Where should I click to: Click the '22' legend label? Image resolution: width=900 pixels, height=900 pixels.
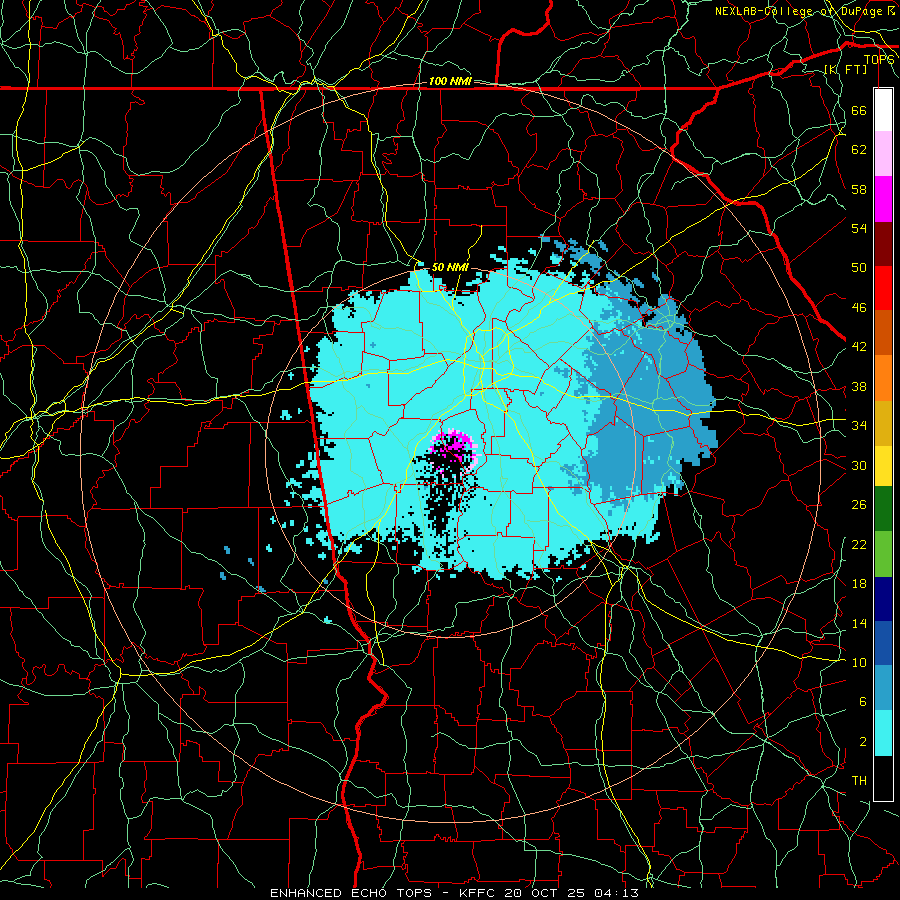click(x=859, y=544)
